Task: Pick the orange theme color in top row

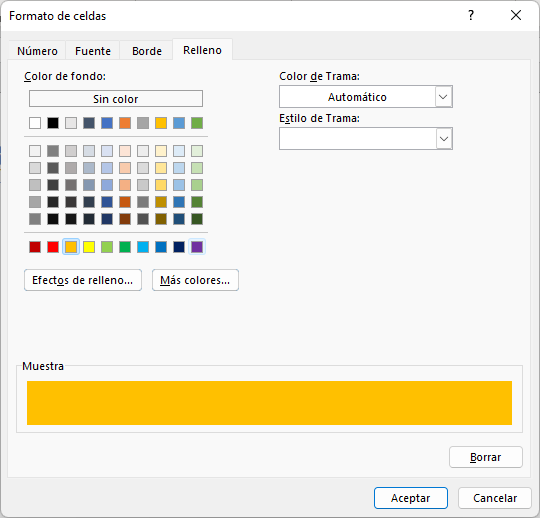Action: (125, 123)
